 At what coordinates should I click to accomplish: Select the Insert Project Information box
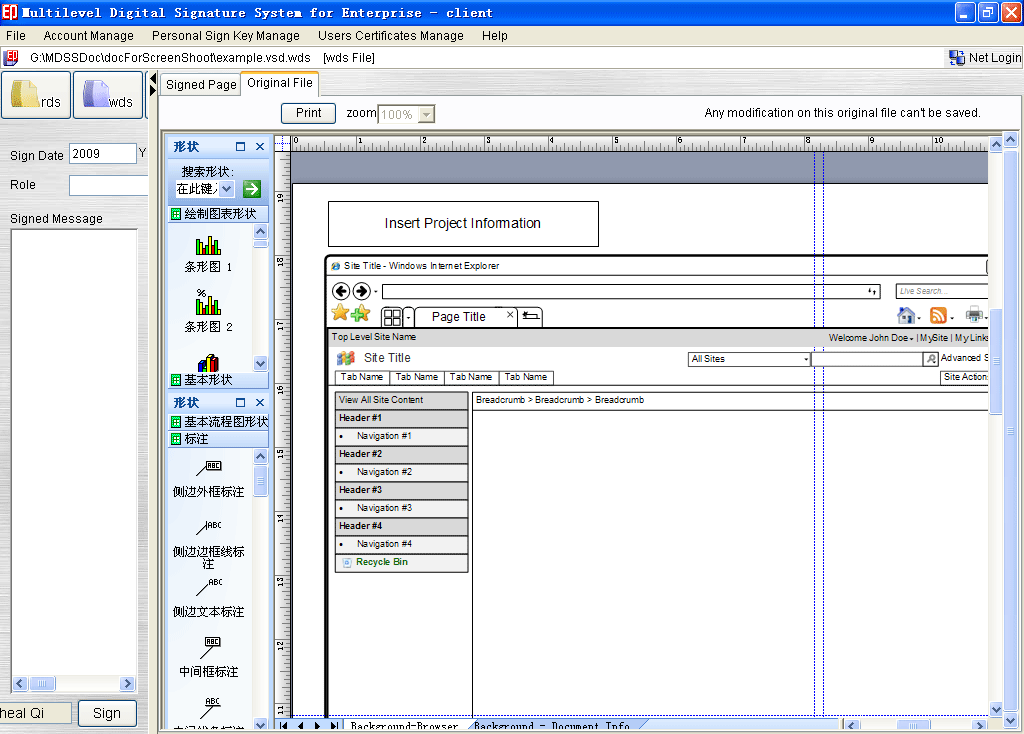coord(463,223)
